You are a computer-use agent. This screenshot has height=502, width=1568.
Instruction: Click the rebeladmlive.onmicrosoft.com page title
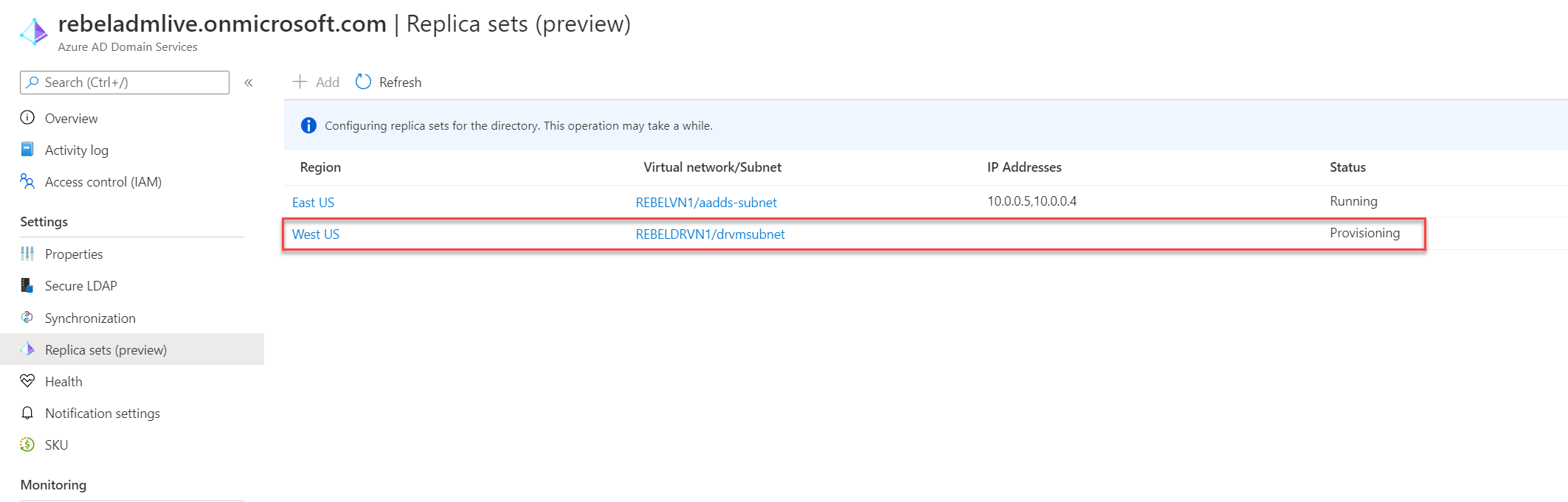pos(222,24)
